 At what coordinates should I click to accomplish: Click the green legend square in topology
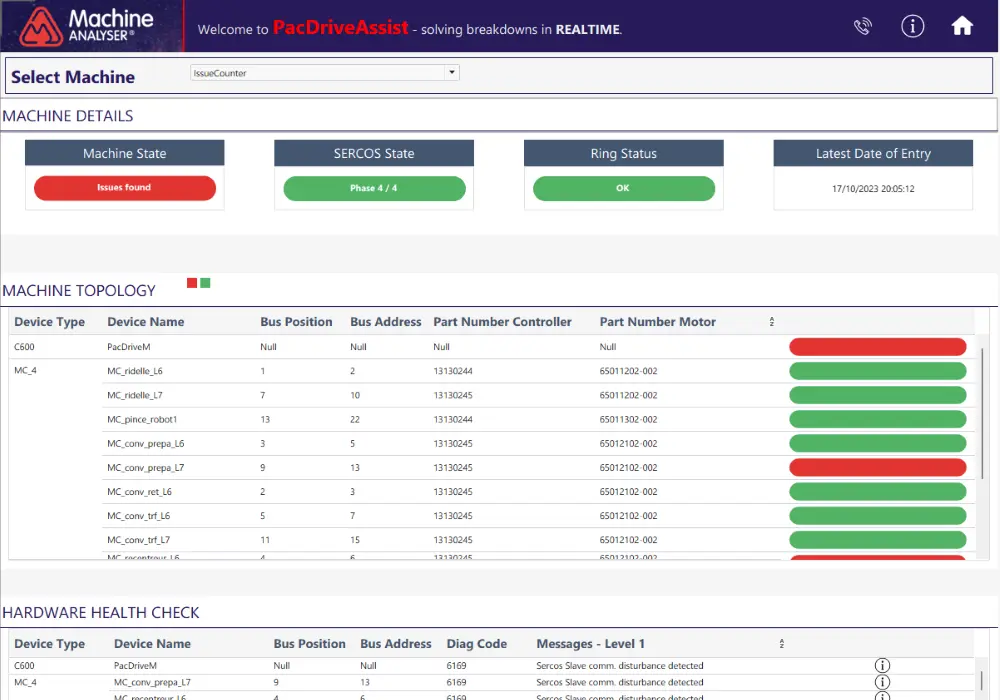(205, 283)
